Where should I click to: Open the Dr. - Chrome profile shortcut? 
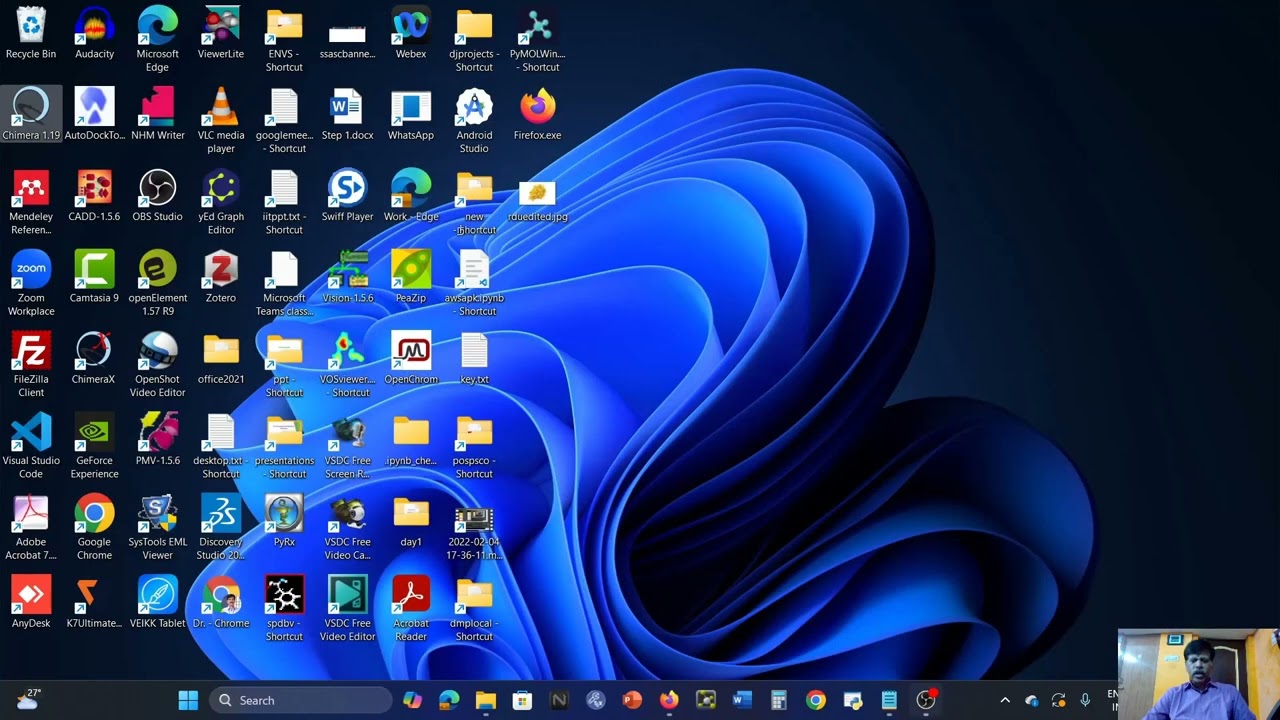click(x=221, y=602)
